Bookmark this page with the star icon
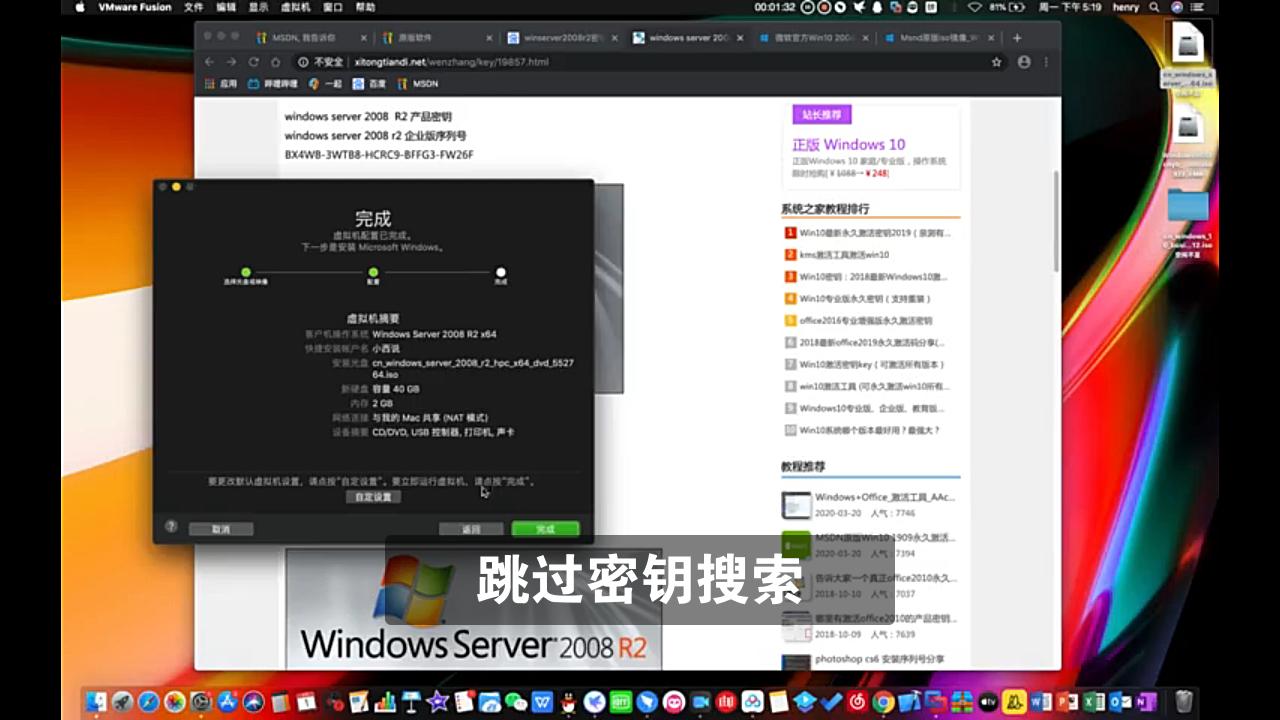 tap(996, 62)
